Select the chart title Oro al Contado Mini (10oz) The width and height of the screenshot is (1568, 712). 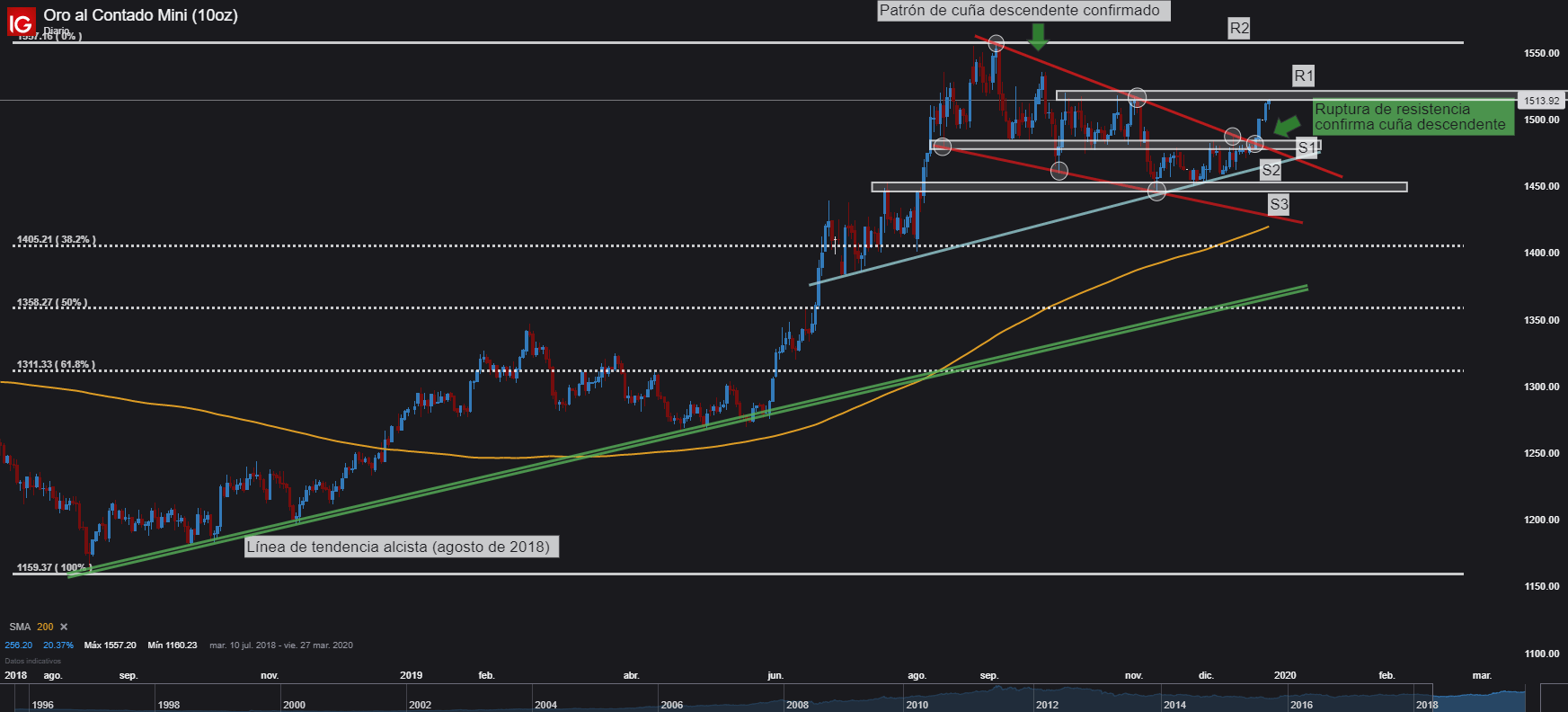click(x=140, y=15)
